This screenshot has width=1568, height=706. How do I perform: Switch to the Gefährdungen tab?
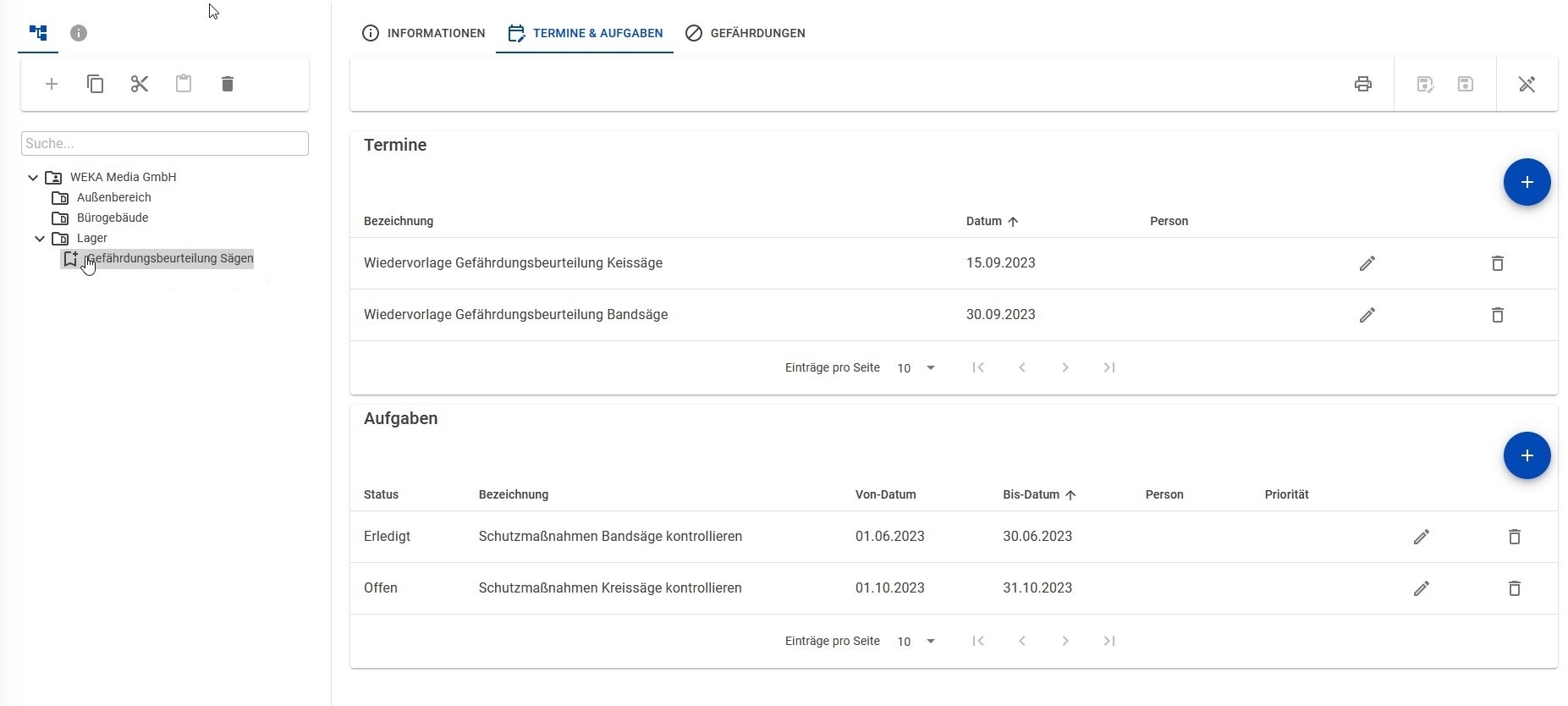pyautogui.click(x=745, y=33)
